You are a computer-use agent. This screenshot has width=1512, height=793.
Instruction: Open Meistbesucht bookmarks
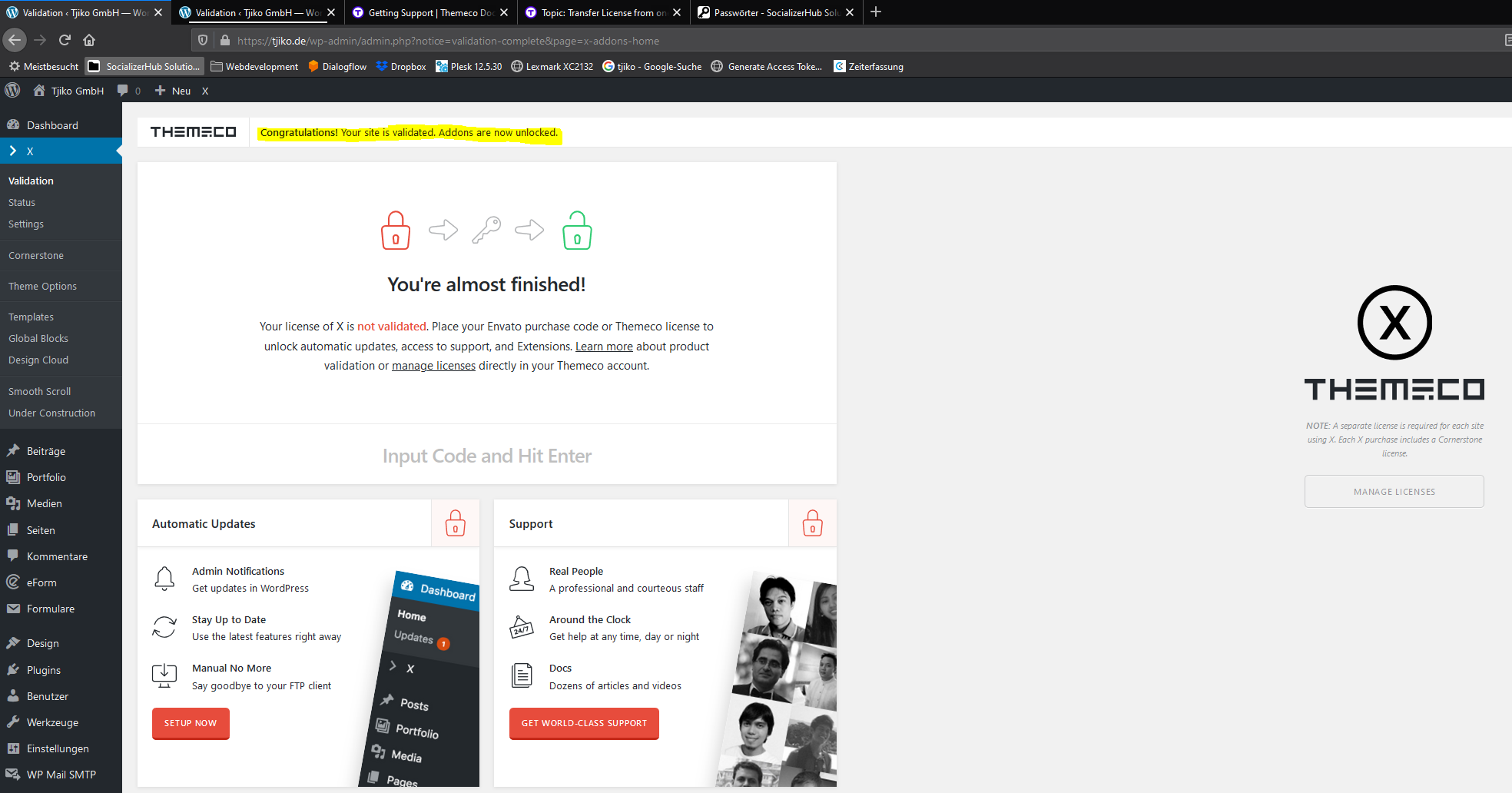(44, 67)
